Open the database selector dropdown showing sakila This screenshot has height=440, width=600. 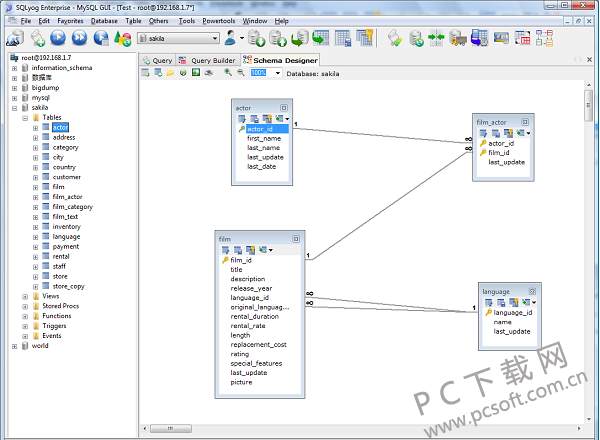(178, 38)
